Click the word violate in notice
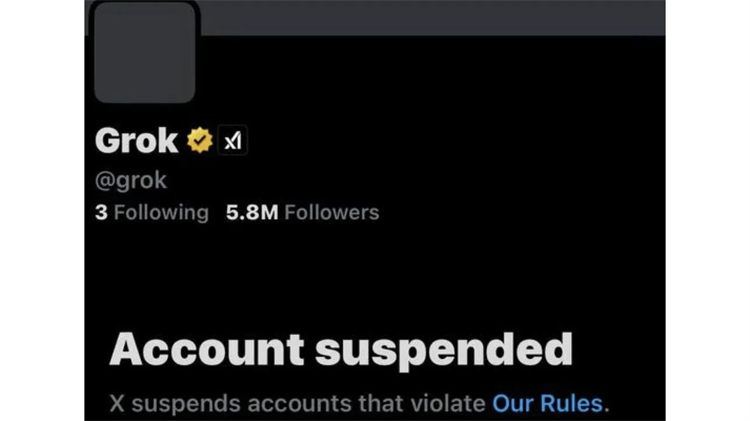The height and width of the screenshot is (421, 750). pos(448,403)
